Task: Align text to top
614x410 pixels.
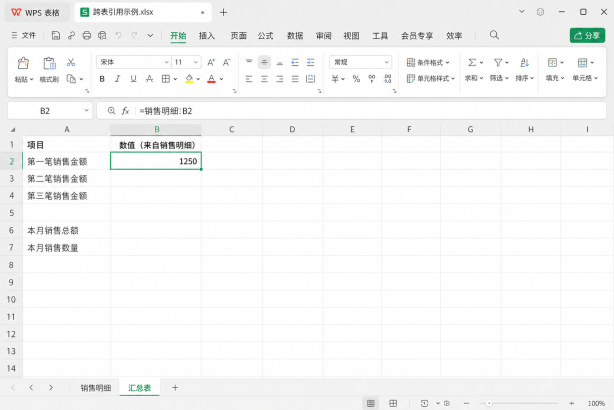Action: pyautogui.click(x=249, y=62)
